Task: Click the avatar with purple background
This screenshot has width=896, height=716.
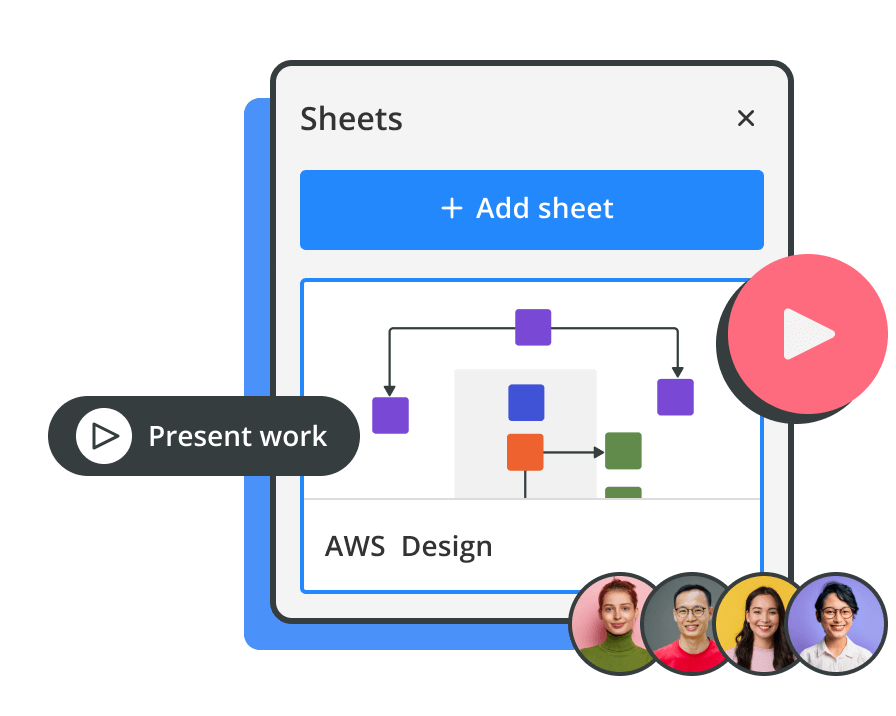Action: tap(836, 624)
